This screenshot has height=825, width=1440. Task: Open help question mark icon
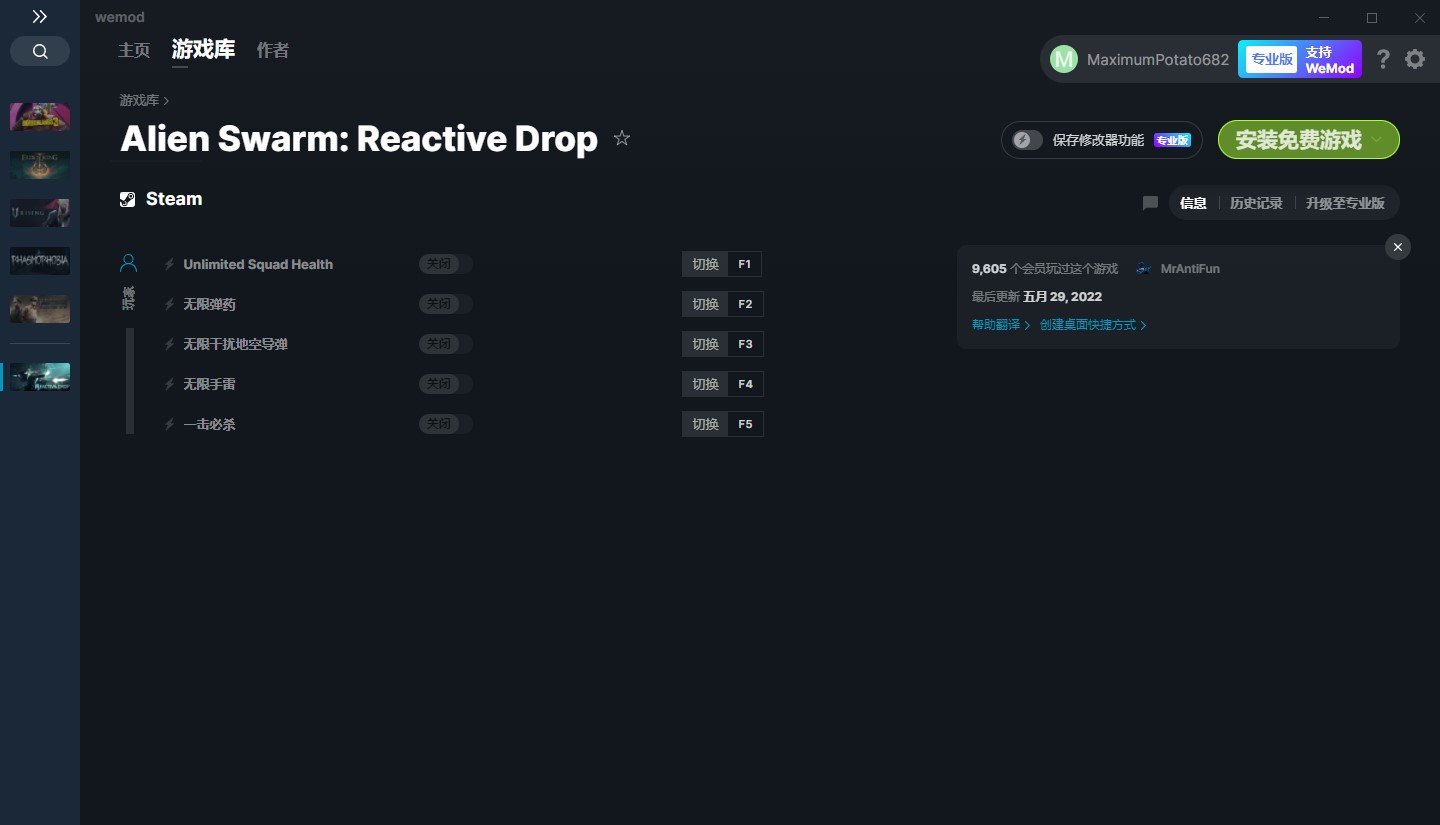pos(1383,59)
